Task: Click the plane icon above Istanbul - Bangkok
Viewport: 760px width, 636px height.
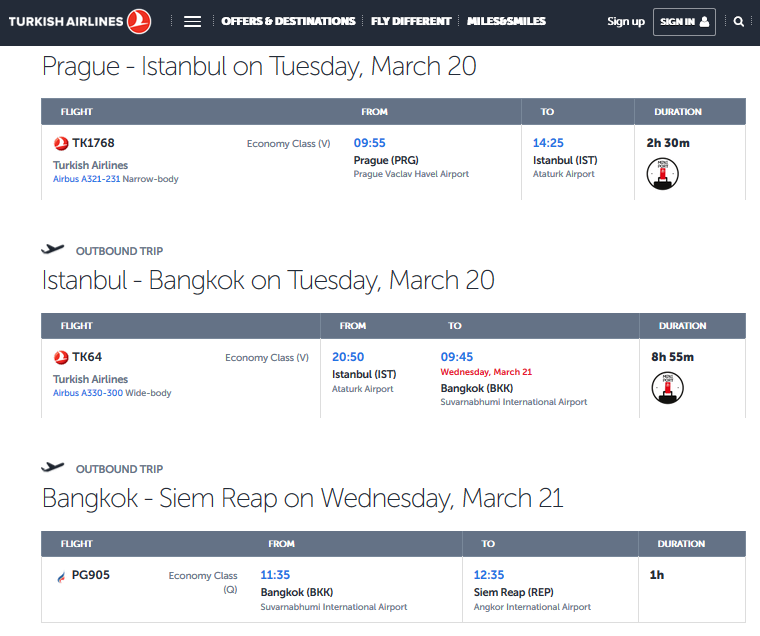Action: 53,249
